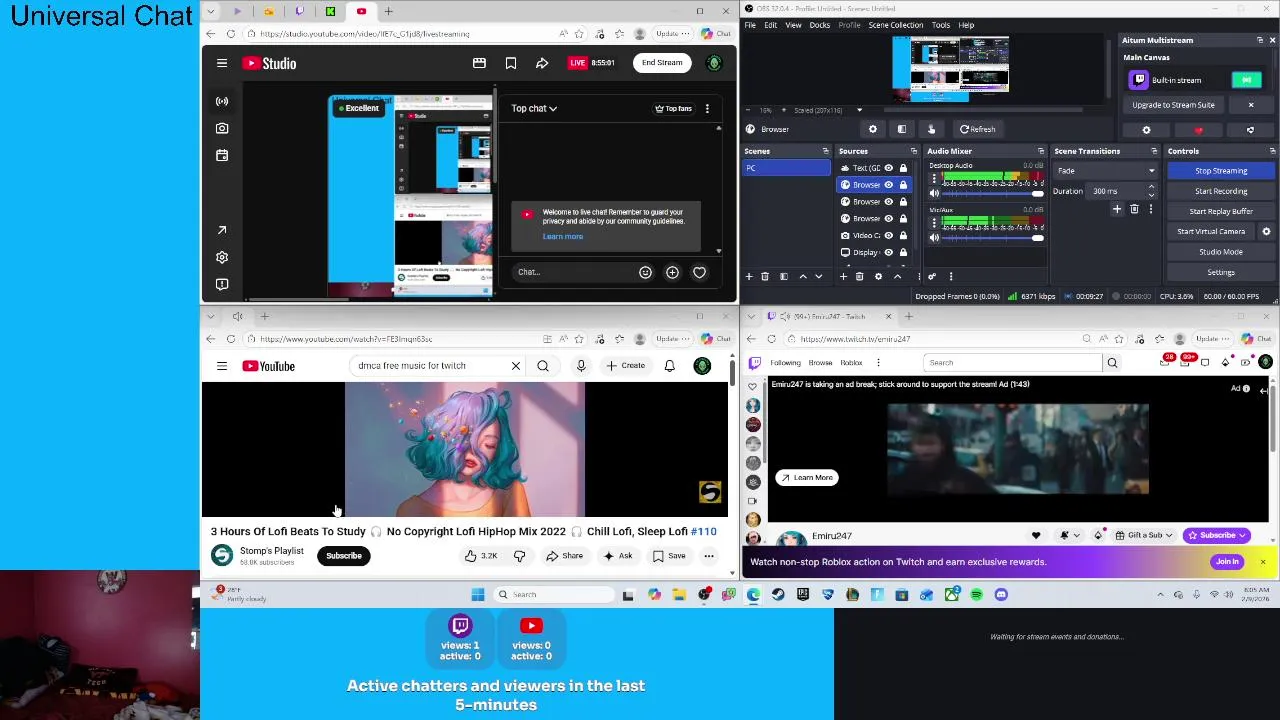Click Stop Streaming in OBS Controls

pos(1221,171)
